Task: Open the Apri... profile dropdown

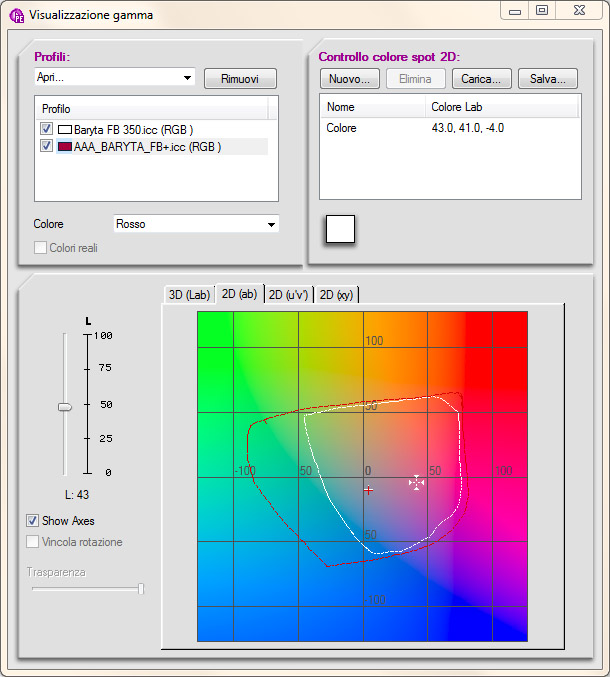Action: (114, 78)
